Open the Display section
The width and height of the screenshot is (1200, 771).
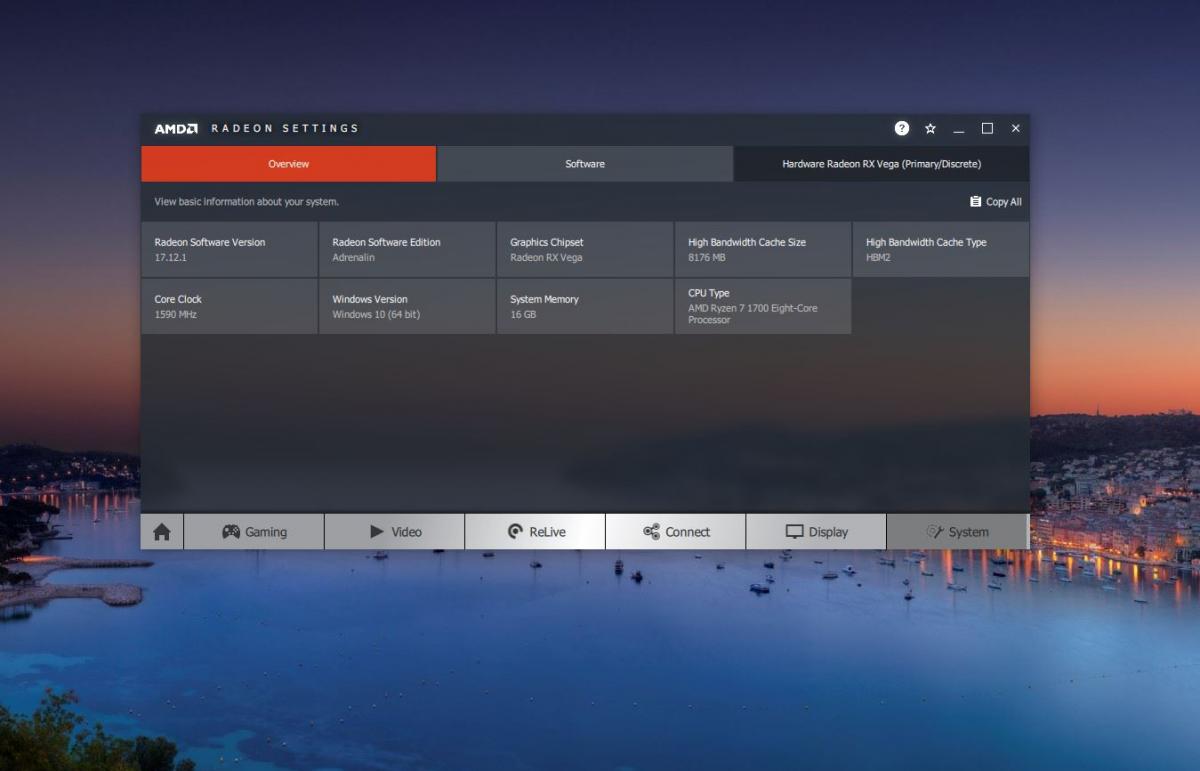[x=816, y=532]
